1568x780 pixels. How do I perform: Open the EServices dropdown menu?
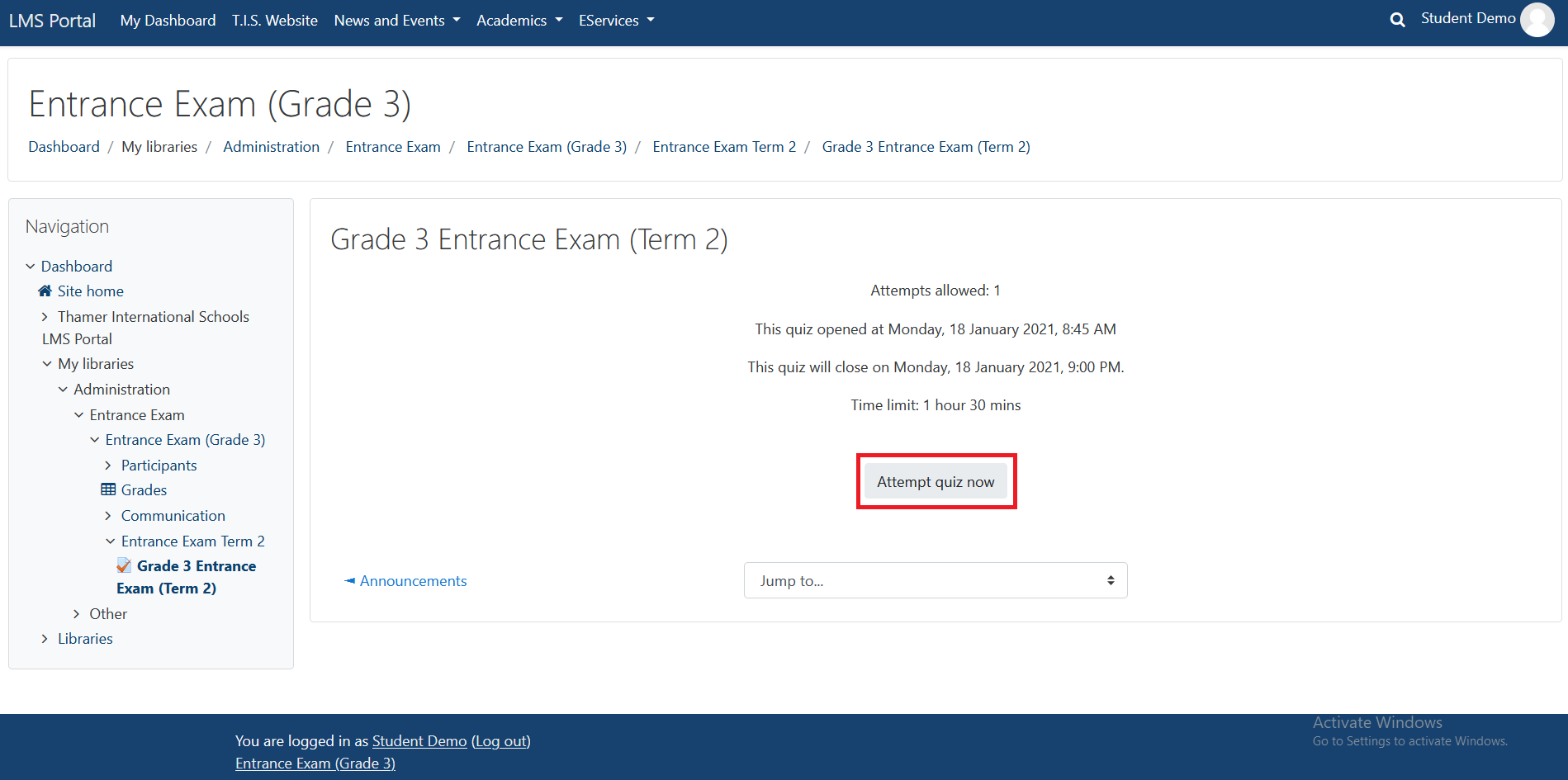pyautogui.click(x=616, y=20)
